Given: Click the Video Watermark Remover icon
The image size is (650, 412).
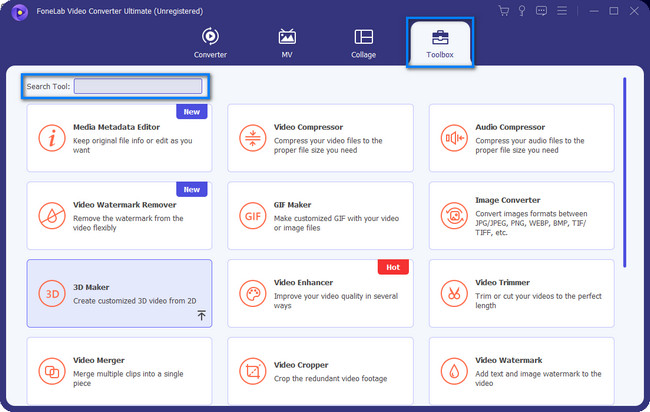Looking at the screenshot, I should pyautogui.click(x=52, y=216).
